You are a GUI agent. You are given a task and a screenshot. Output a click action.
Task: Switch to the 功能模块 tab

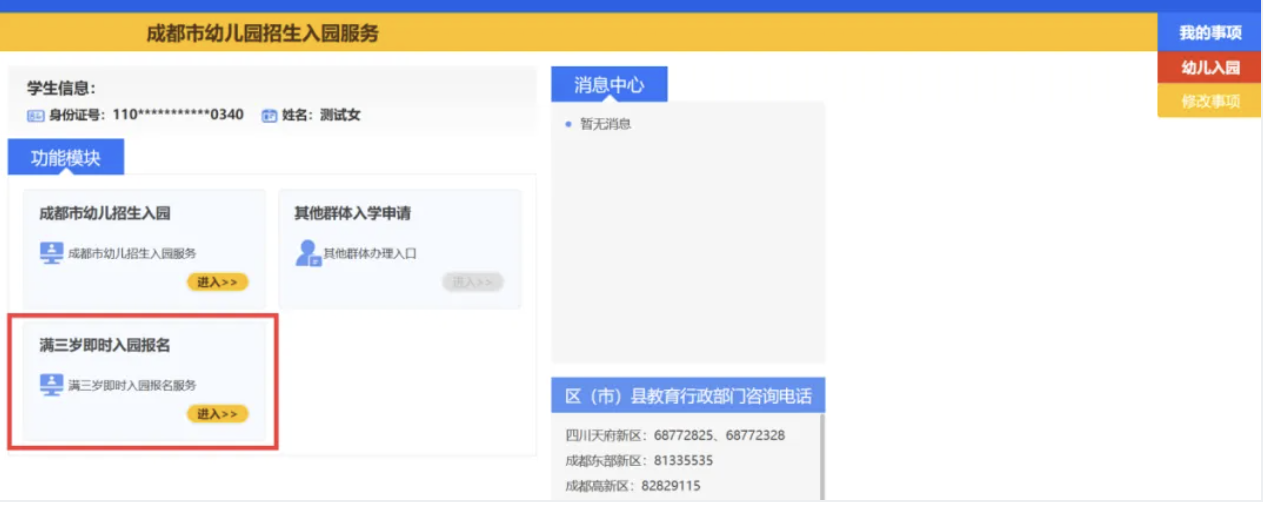(66, 158)
